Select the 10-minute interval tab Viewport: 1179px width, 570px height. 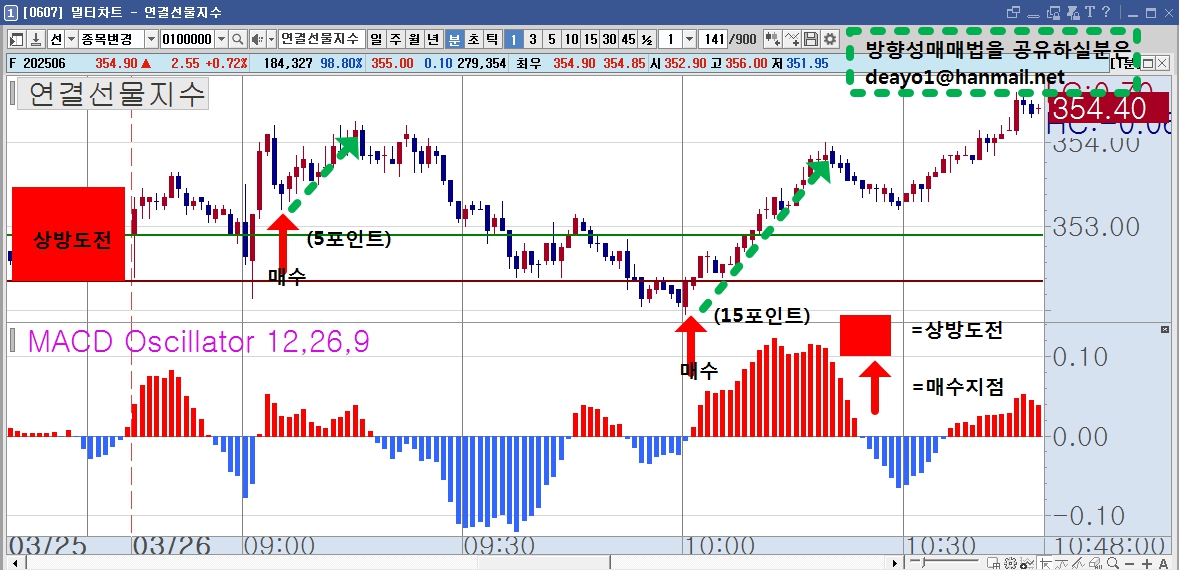pos(571,39)
